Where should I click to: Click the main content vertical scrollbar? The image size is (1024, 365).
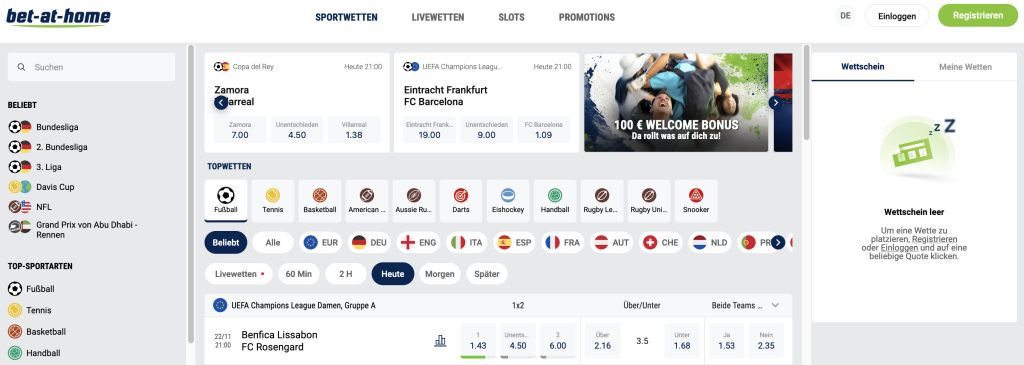click(807, 91)
